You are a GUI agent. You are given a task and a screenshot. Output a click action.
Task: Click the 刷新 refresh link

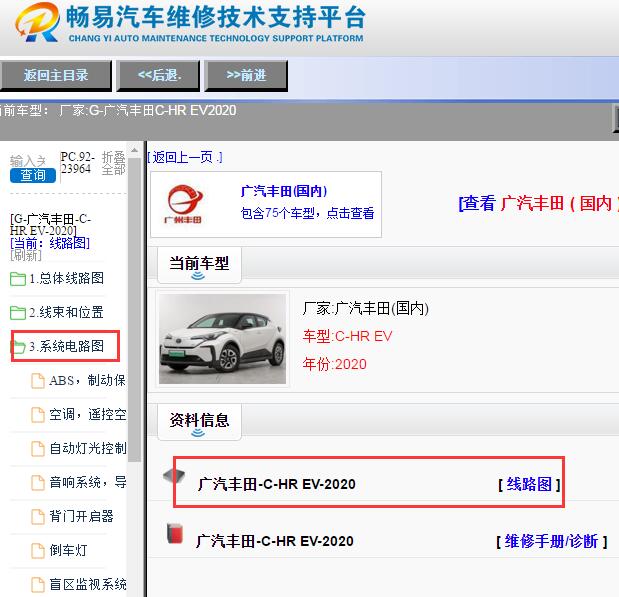[x=26, y=255]
